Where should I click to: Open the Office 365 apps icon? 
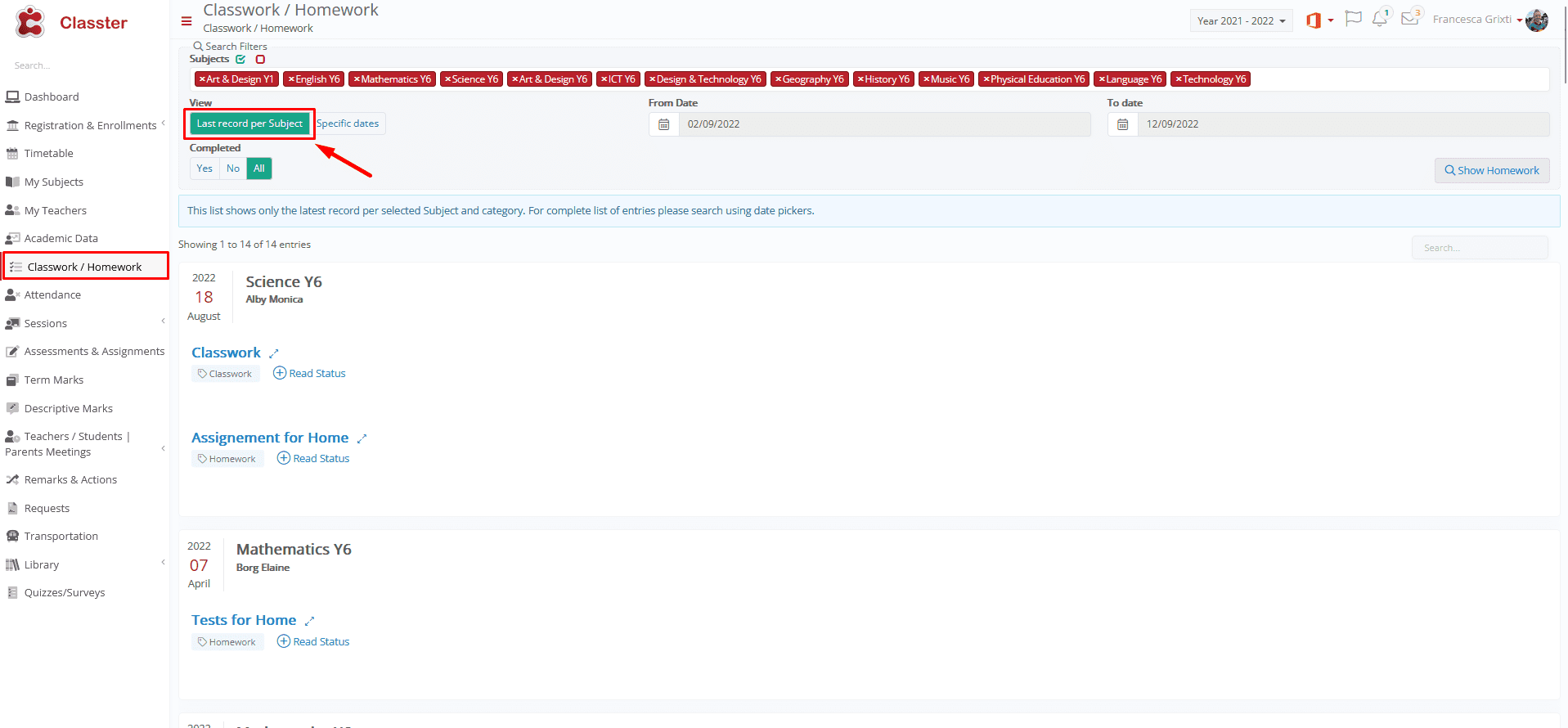[x=1314, y=20]
